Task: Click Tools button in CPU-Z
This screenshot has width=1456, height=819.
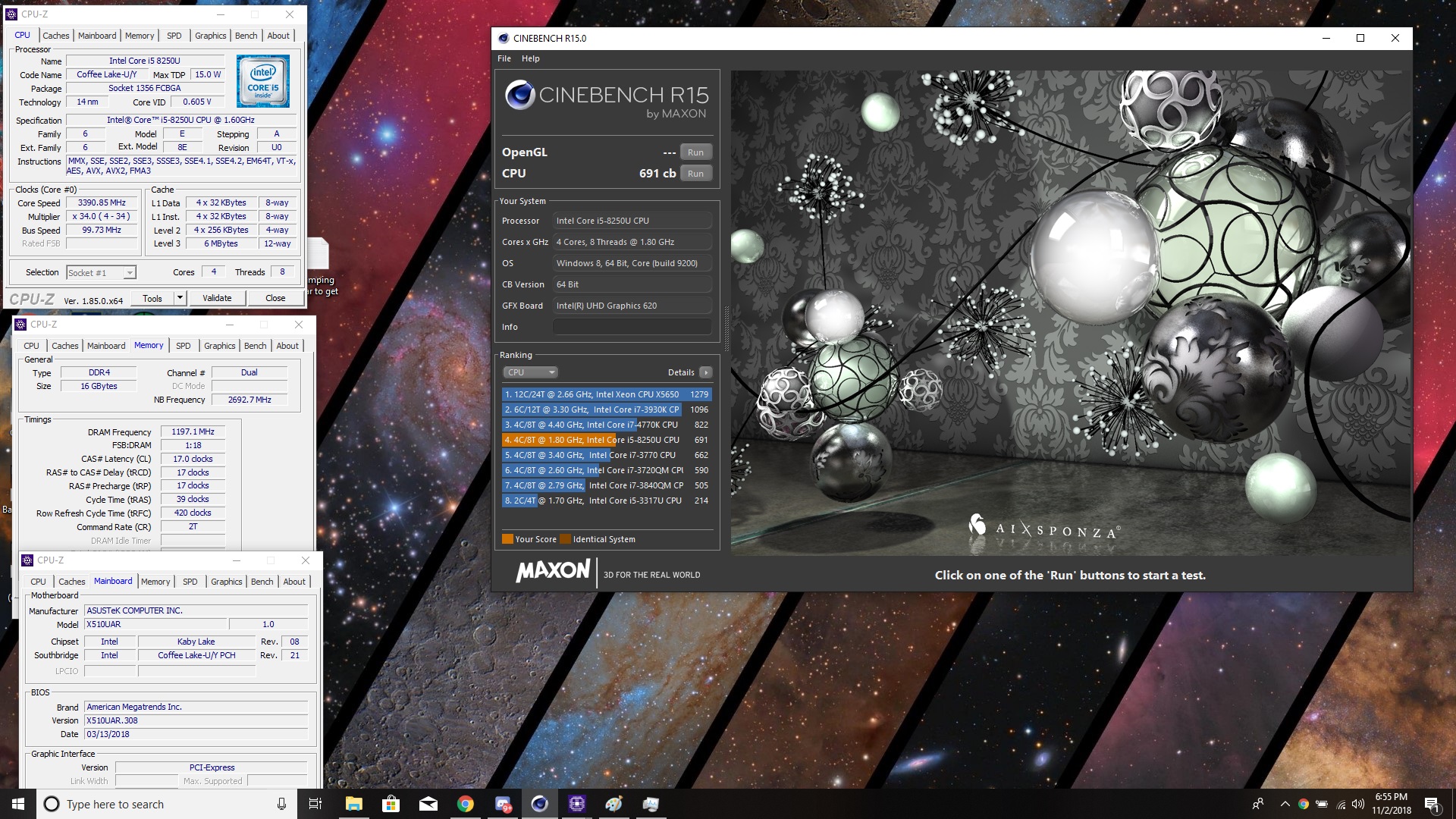Action: pyautogui.click(x=152, y=298)
